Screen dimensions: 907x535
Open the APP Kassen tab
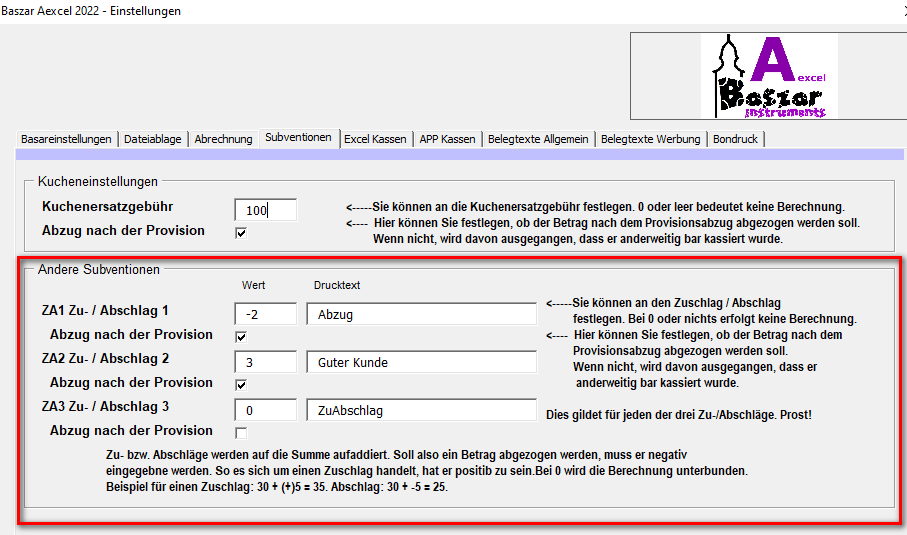tap(447, 139)
